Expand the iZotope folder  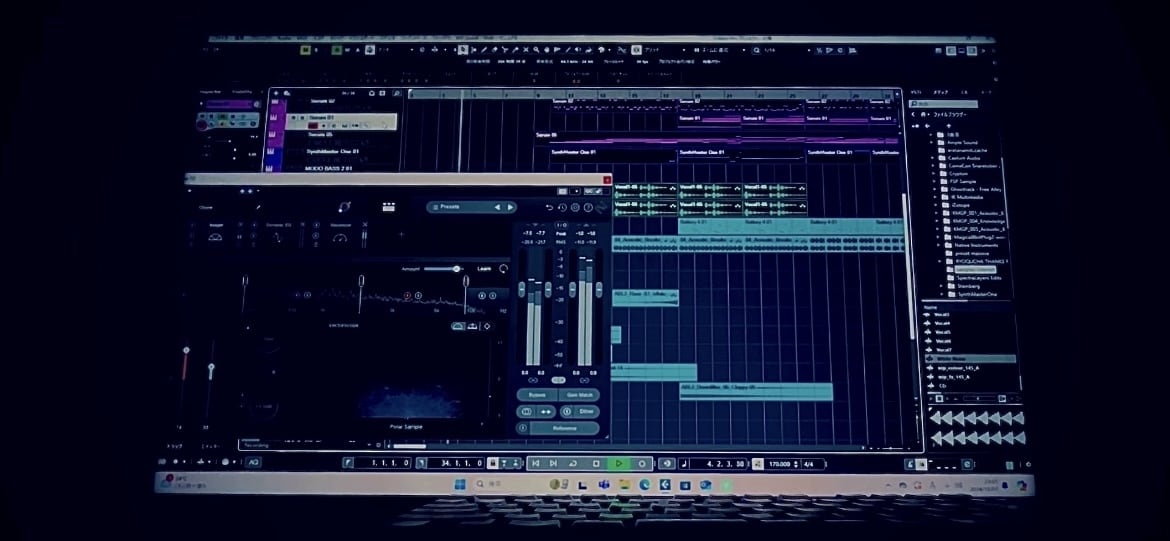935,205
